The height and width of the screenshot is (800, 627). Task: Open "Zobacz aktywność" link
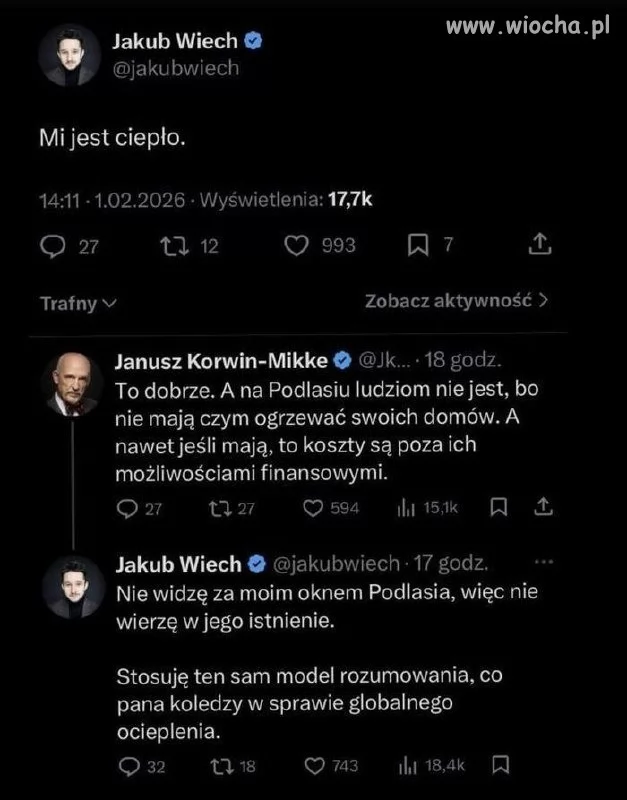tap(457, 299)
